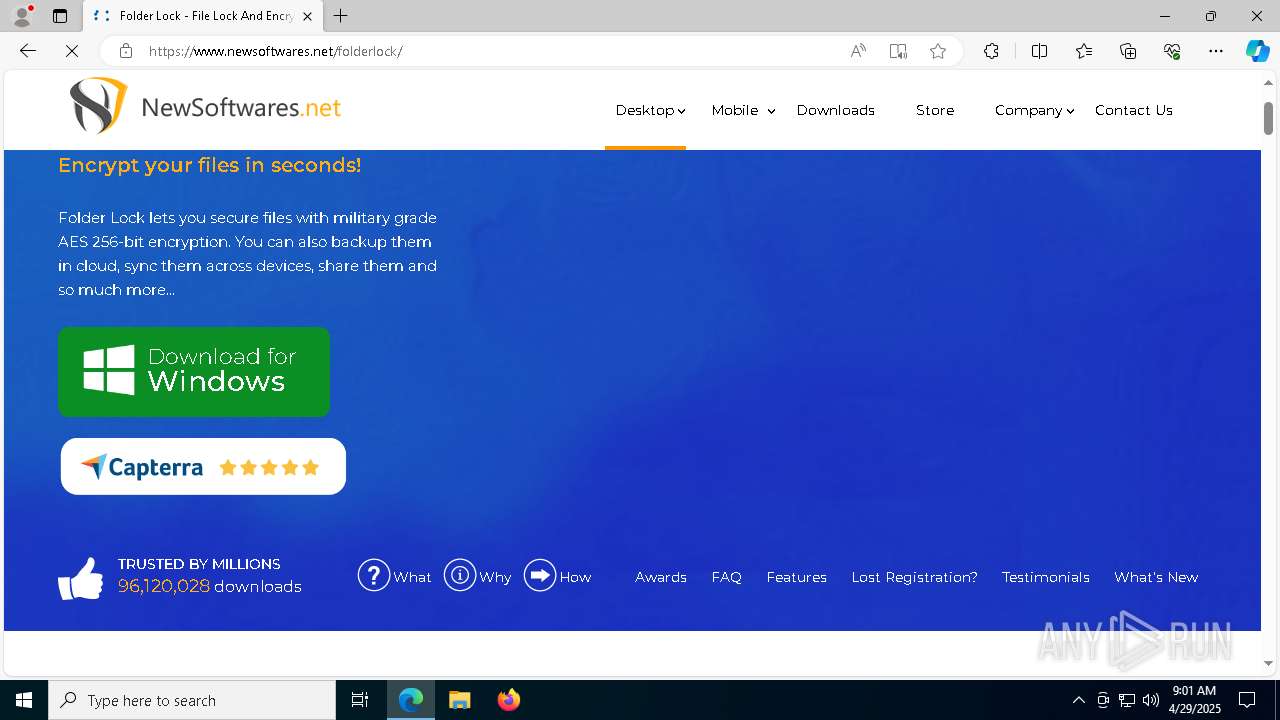
Task: Click Download for Windows button
Action: [194, 372]
